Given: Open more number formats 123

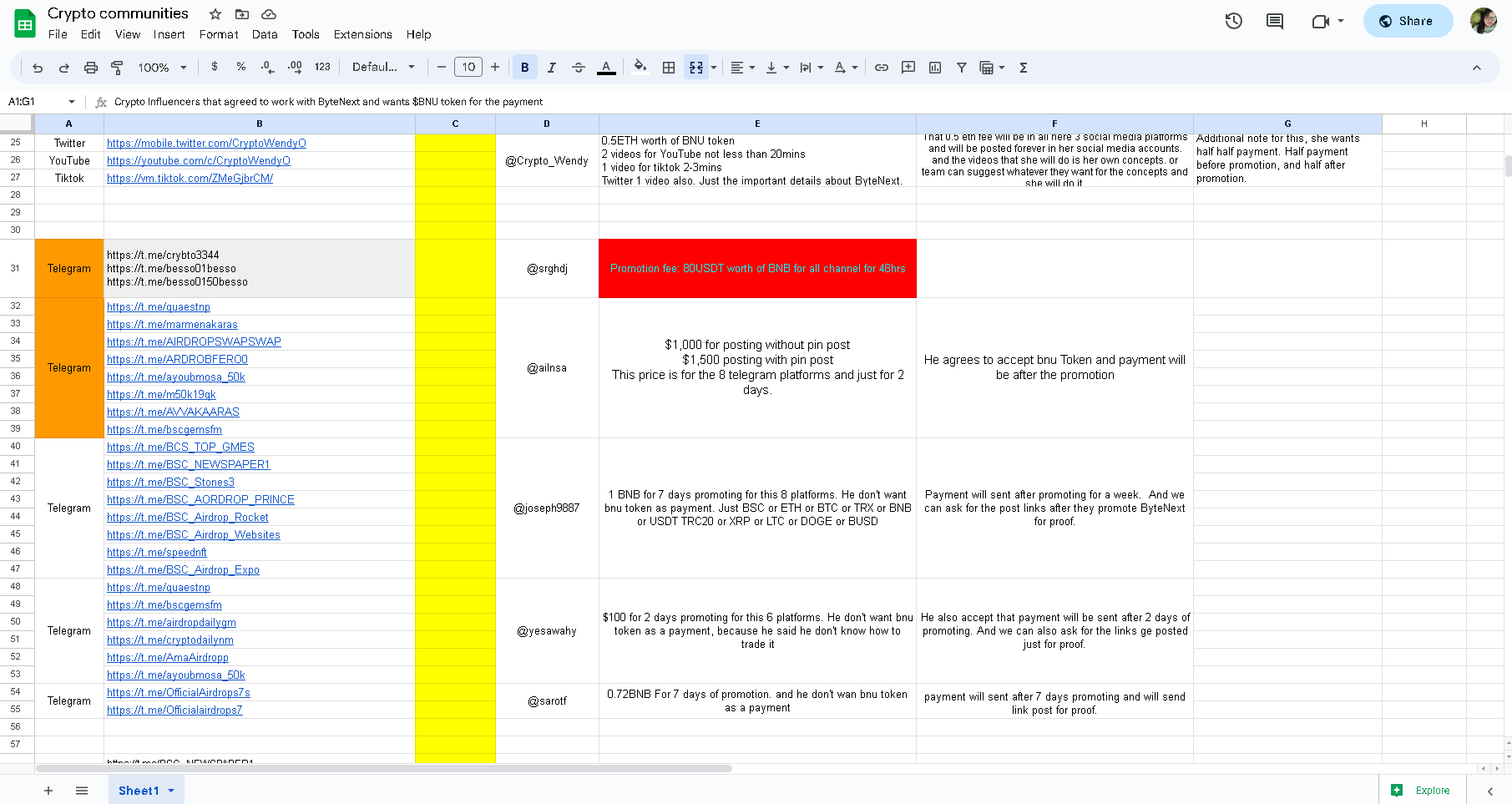Looking at the screenshot, I should tap(322, 67).
